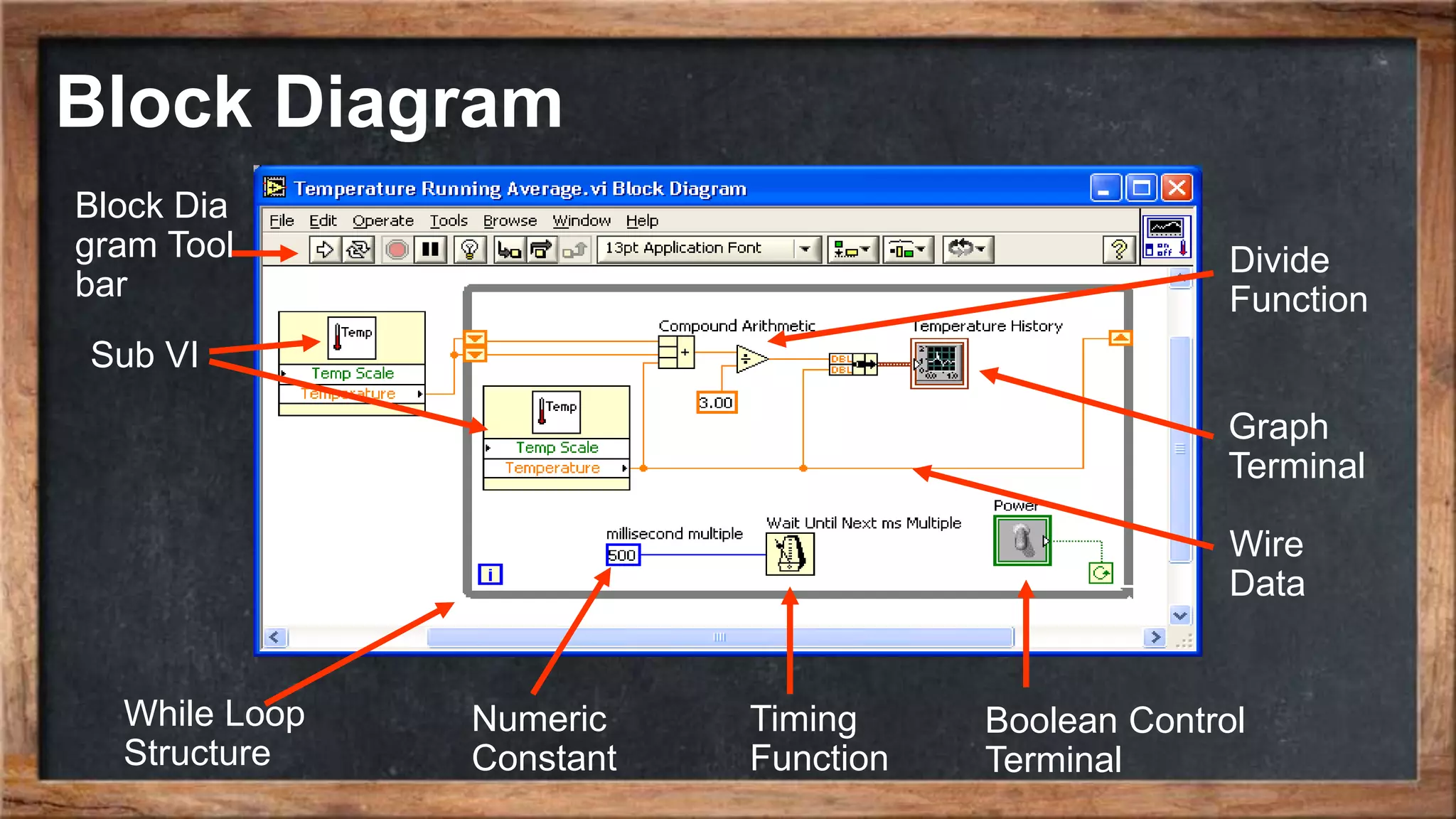Screen dimensions: 1456x819
Task: Open the Distribute Objects dropdown
Action: click(x=908, y=250)
